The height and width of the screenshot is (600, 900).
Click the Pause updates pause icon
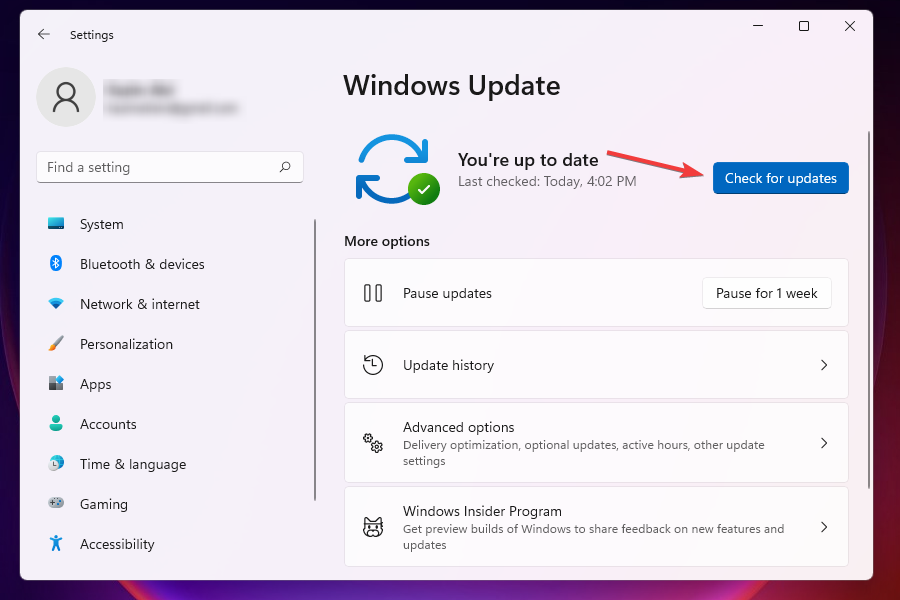[373, 293]
